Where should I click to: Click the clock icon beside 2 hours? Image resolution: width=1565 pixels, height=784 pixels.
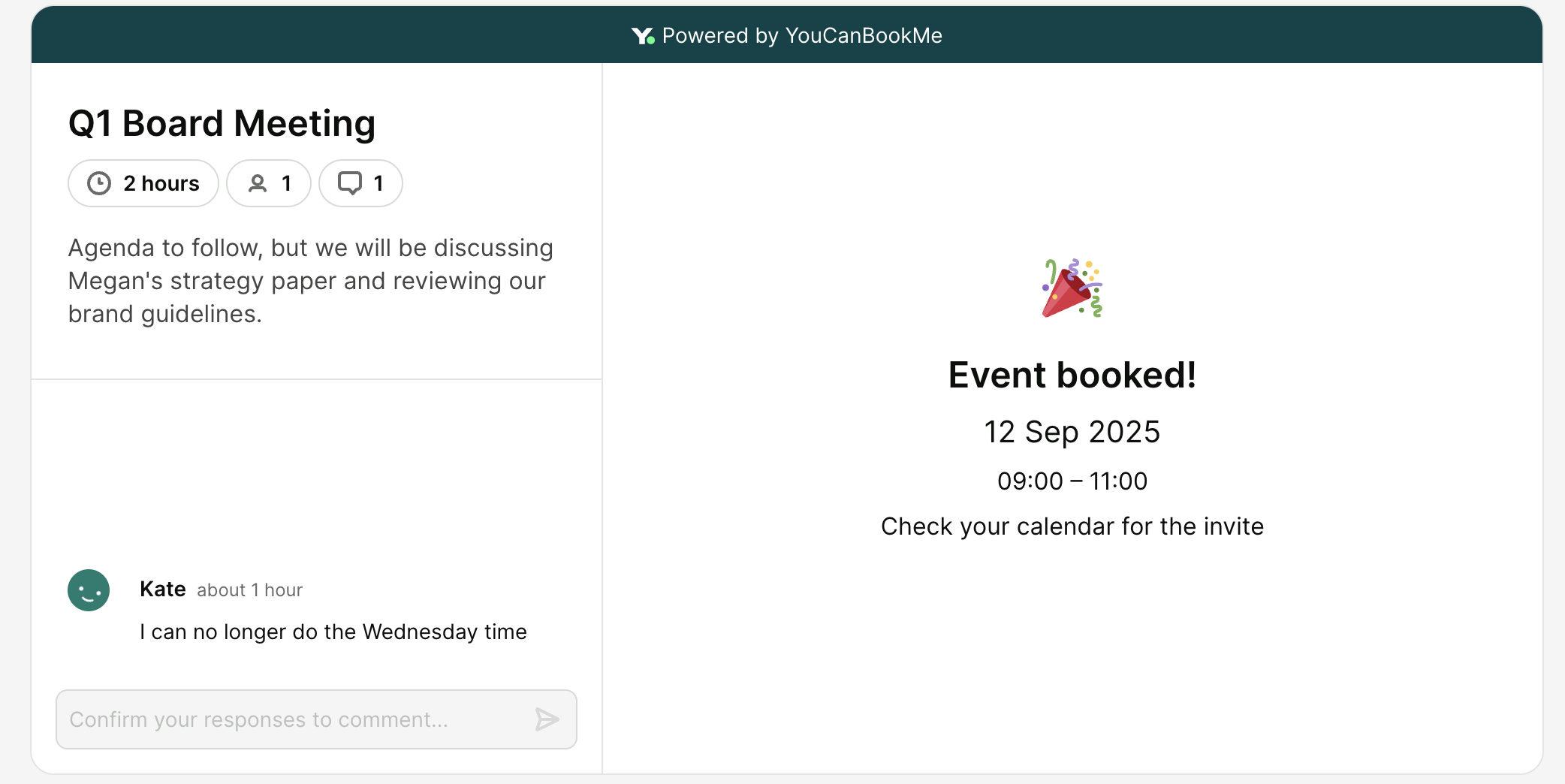coord(99,183)
